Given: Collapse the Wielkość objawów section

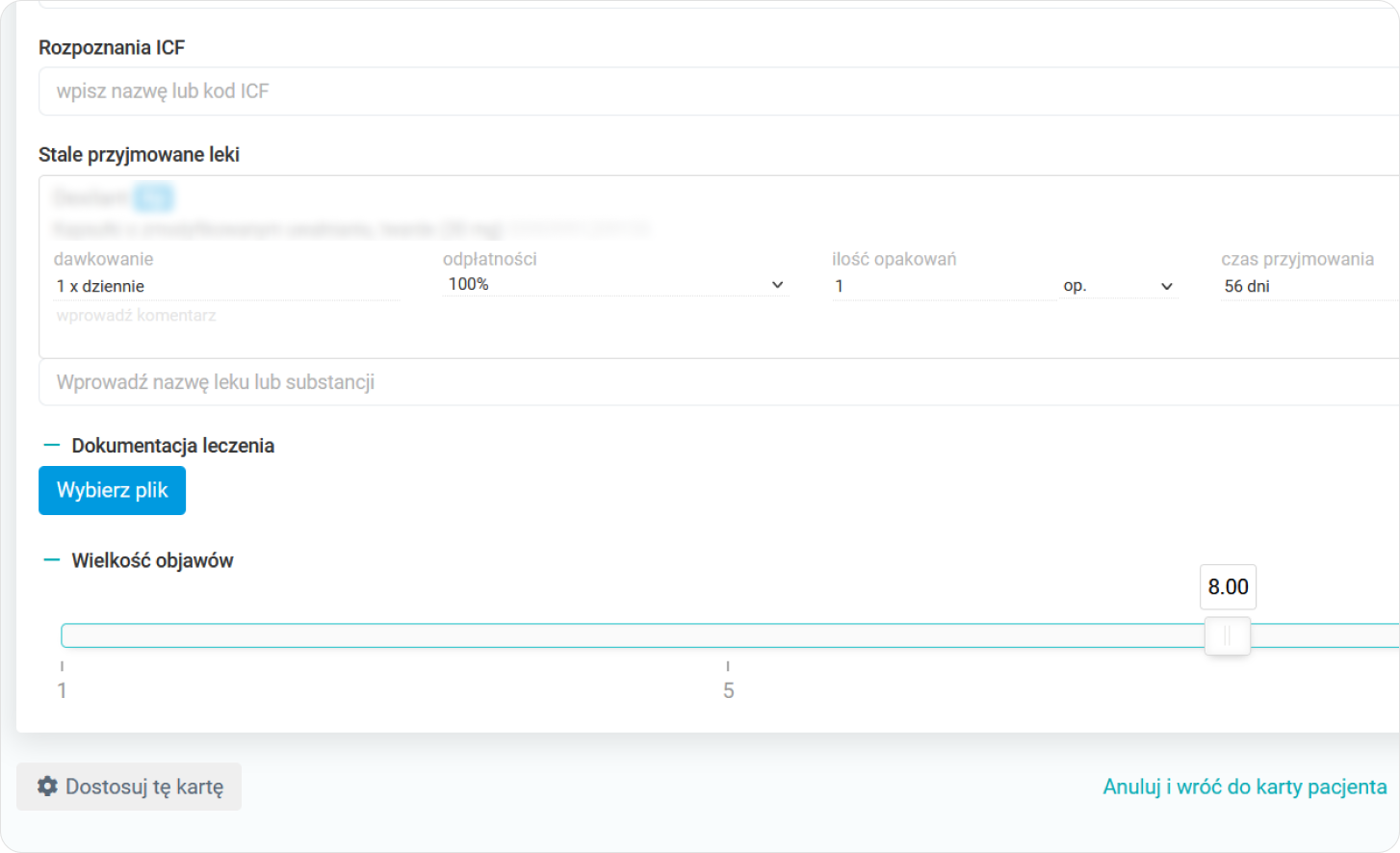Looking at the screenshot, I should pyautogui.click(x=52, y=560).
